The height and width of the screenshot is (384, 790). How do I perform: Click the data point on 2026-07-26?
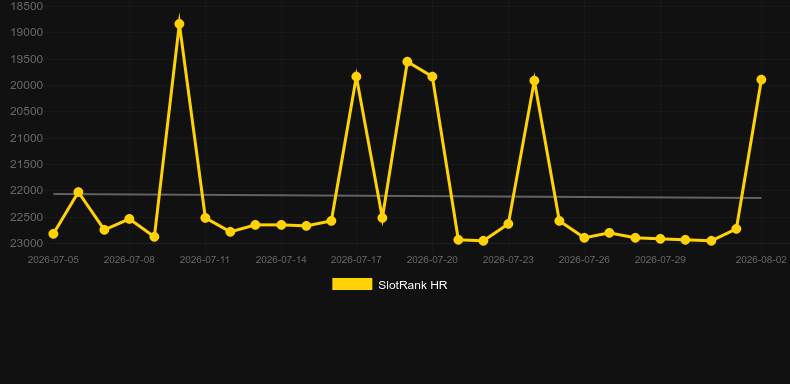click(x=584, y=237)
